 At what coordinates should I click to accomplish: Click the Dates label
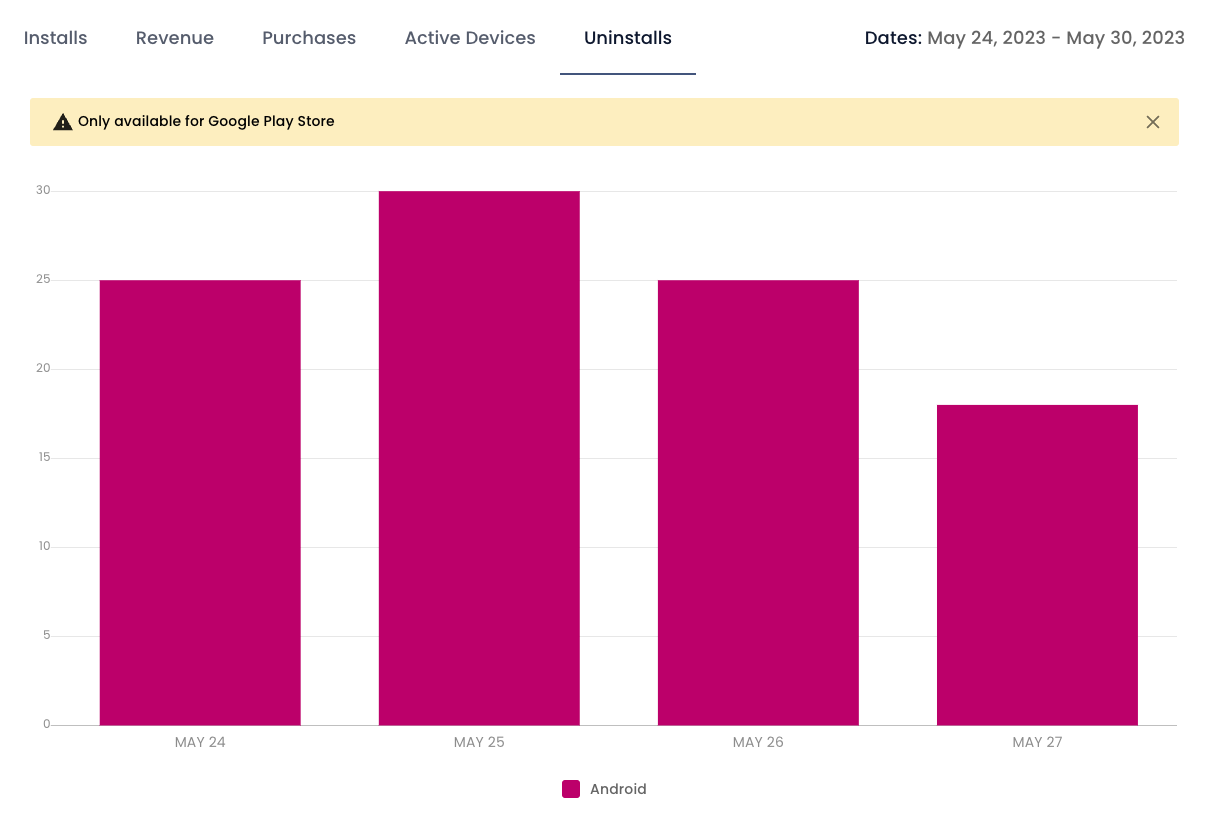coord(893,38)
